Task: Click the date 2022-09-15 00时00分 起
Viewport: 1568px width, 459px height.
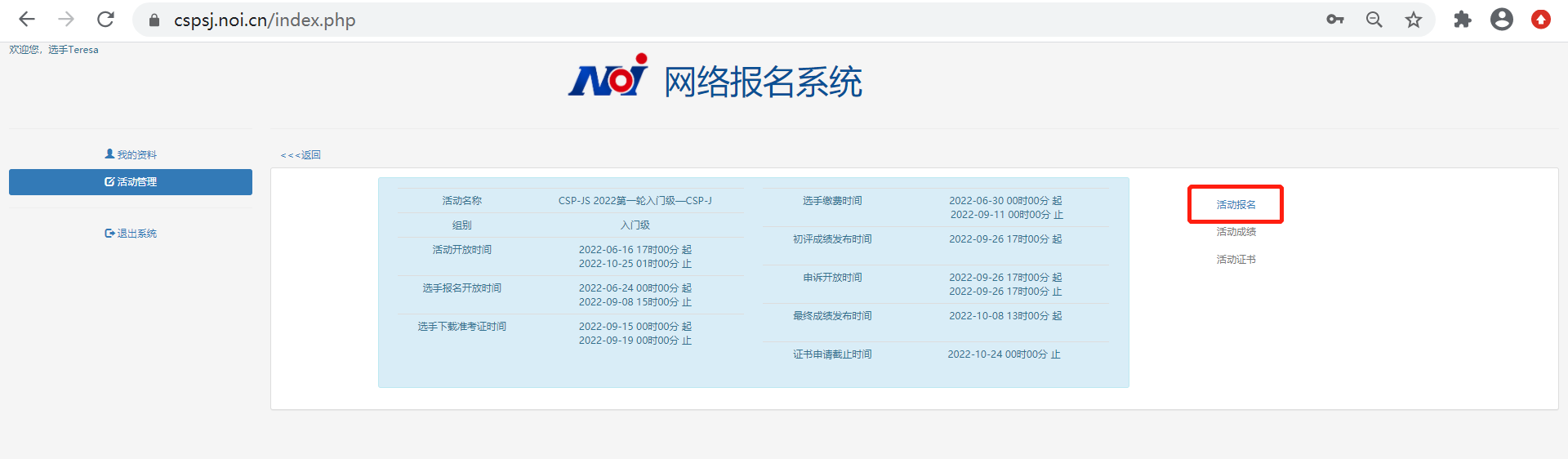Action: pyautogui.click(x=635, y=327)
